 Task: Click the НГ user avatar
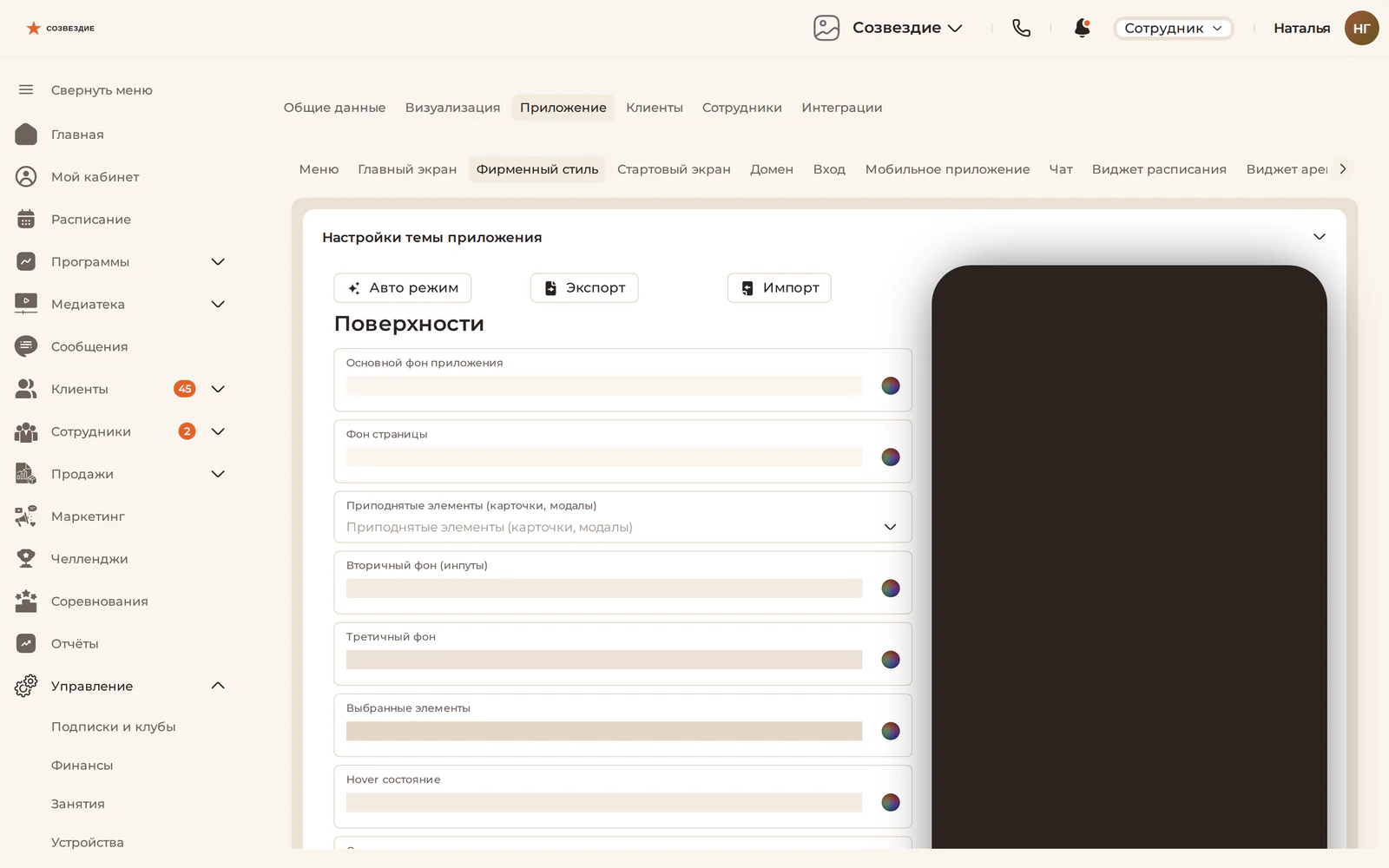[1361, 28]
